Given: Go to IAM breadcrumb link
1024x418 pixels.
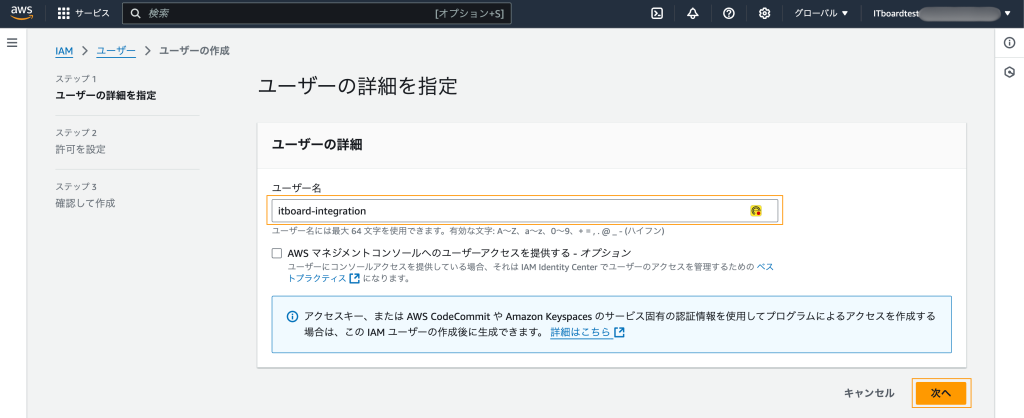Looking at the screenshot, I should [x=64, y=50].
